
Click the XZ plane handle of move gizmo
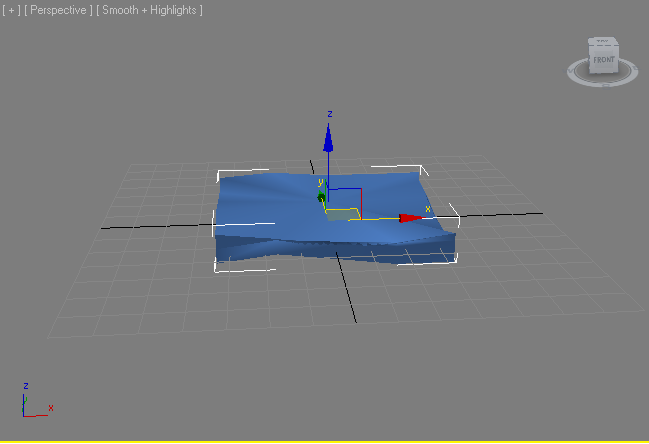345,203
